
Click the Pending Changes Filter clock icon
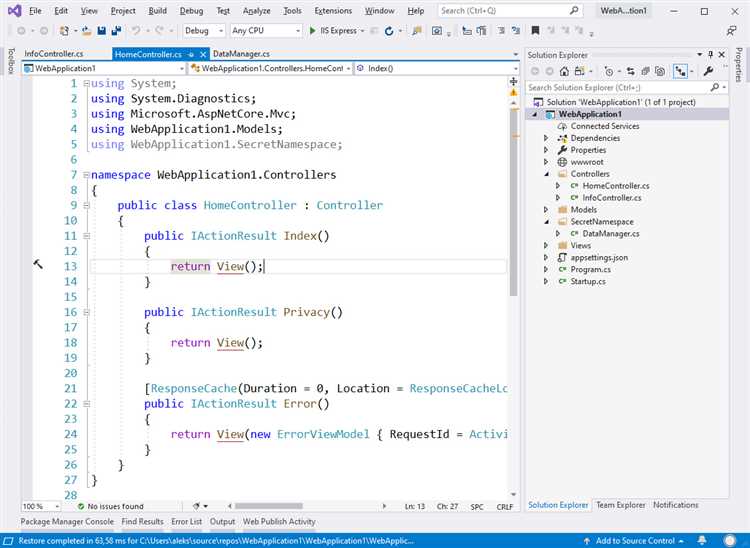608,72
